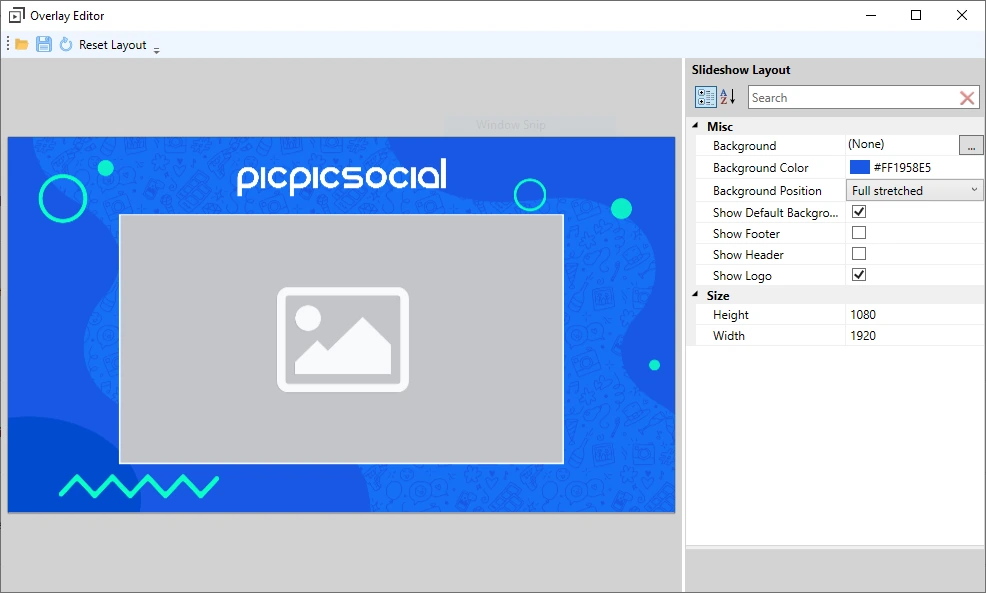This screenshot has height=593, width=986.
Task: Maximize the Overlay Editor window
Action: click(916, 15)
